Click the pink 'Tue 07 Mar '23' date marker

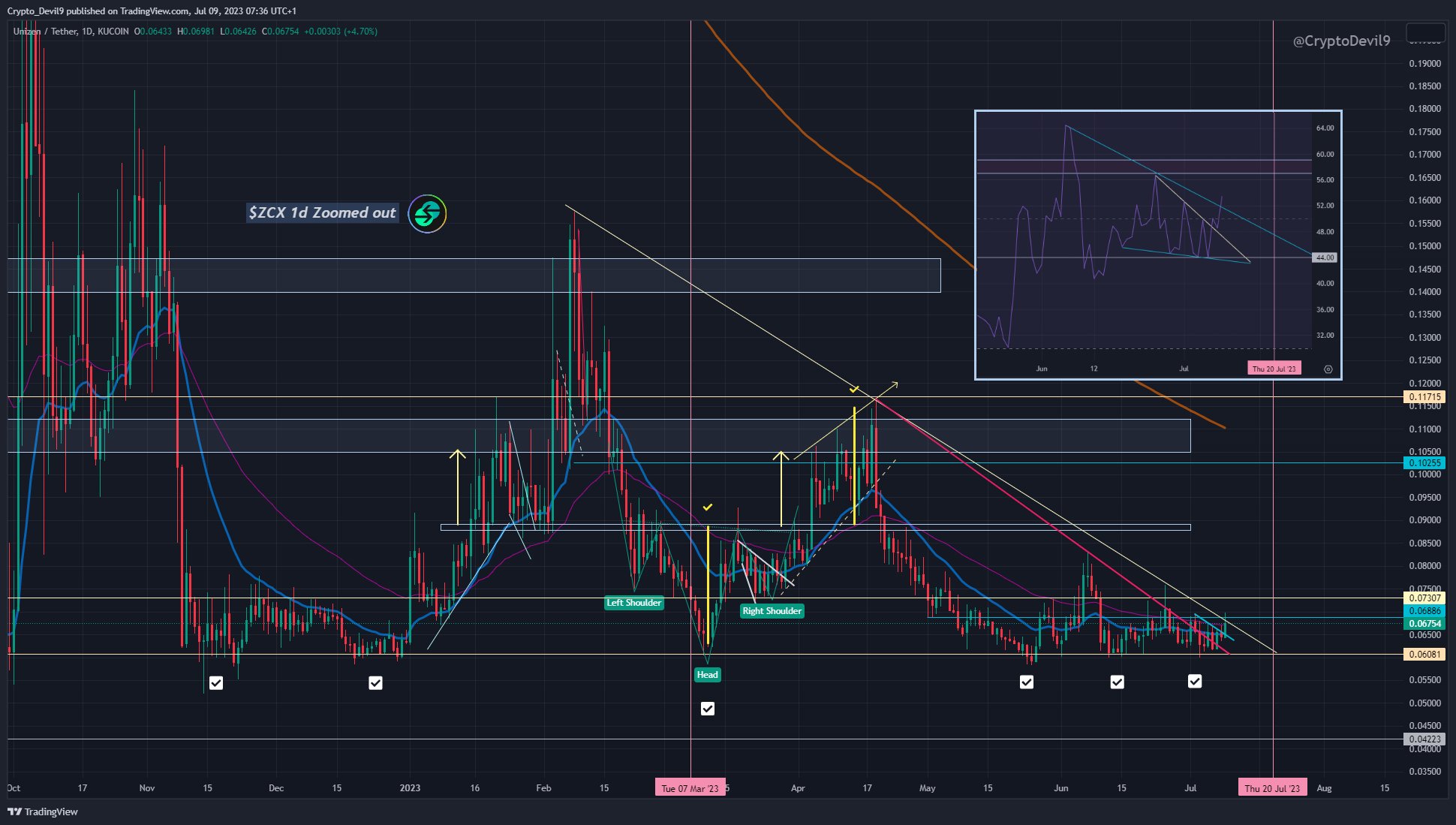pos(691,788)
